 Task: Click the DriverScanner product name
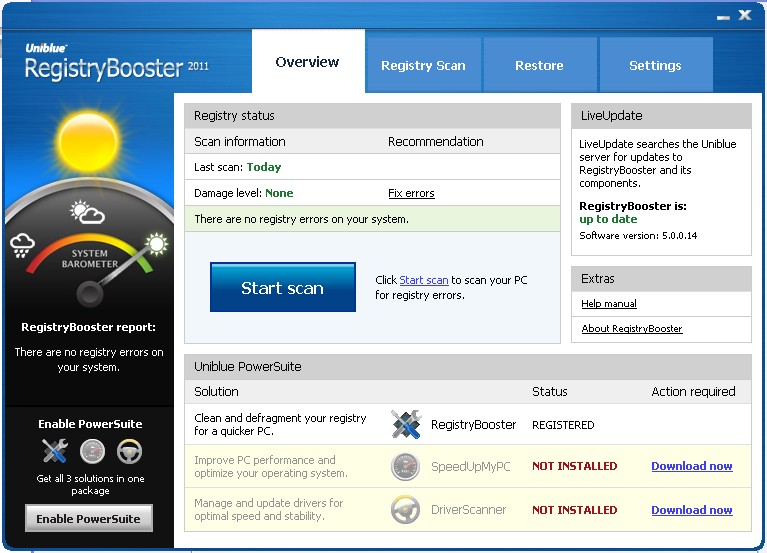coord(469,510)
